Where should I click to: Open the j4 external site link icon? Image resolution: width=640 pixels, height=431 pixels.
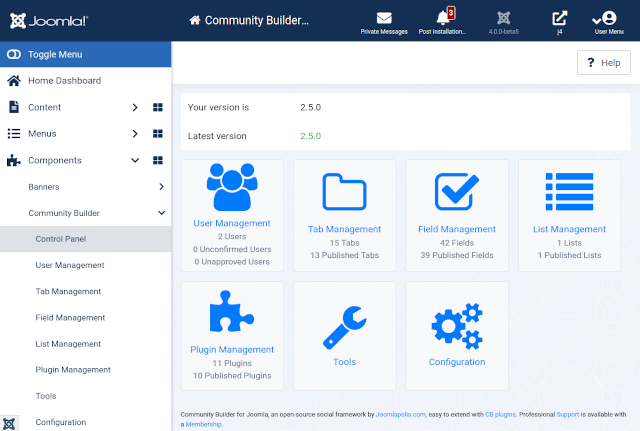pyautogui.click(x=560, y=18)
